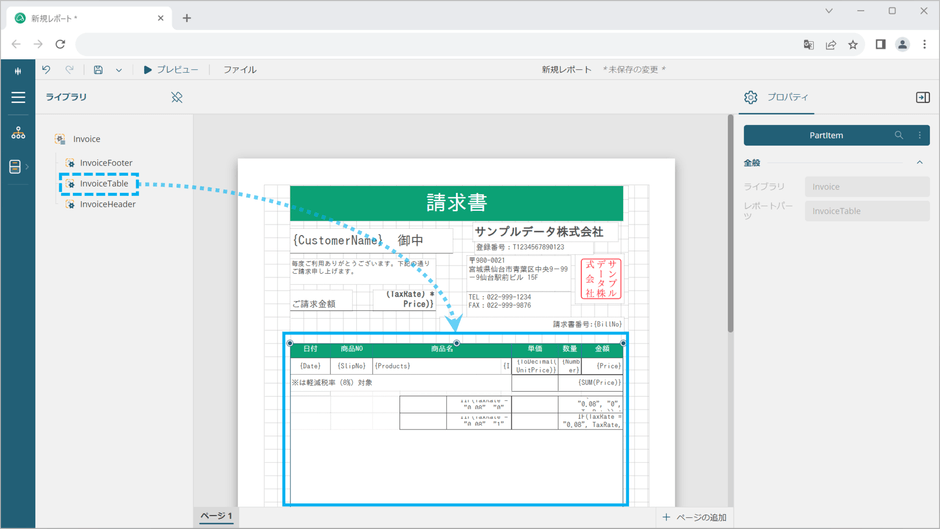Open the report explorer hierarchy icon
This screenshot has height=529, width=940.
click(18, 133)
